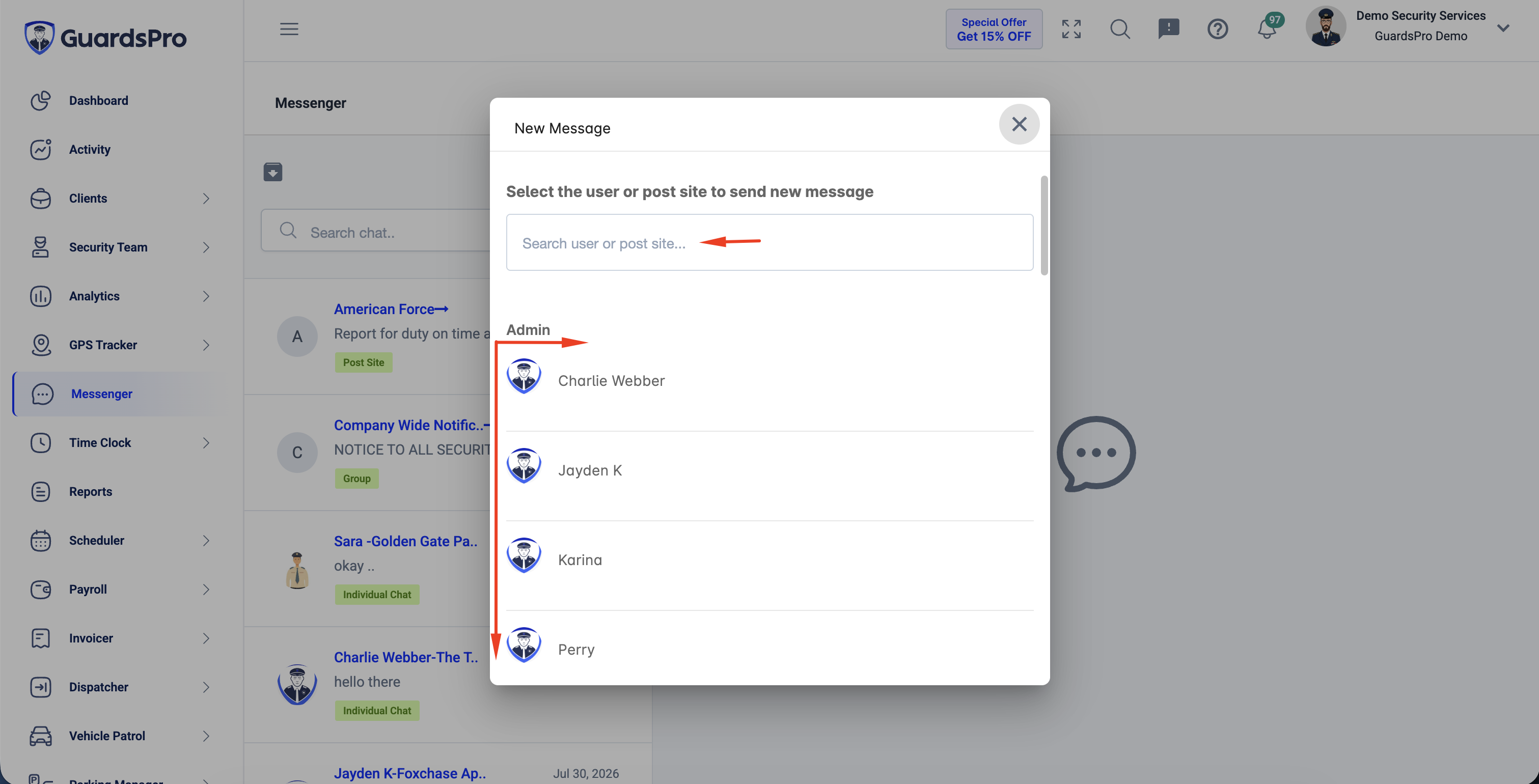The image size is (1539, 784).
Task: Click the Special Offer Get 15% OFF button
Action: click(x=994, y=29)
